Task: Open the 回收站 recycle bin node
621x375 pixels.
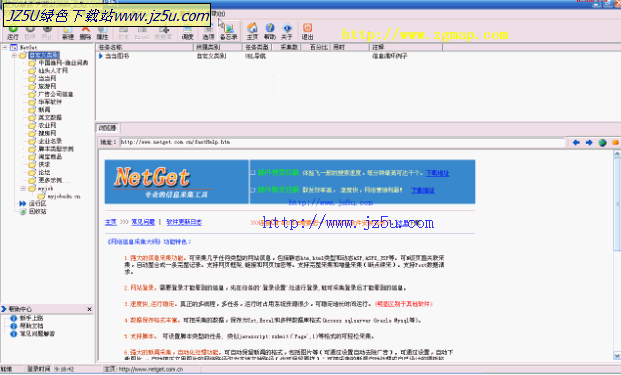Action: click(37, 211)
